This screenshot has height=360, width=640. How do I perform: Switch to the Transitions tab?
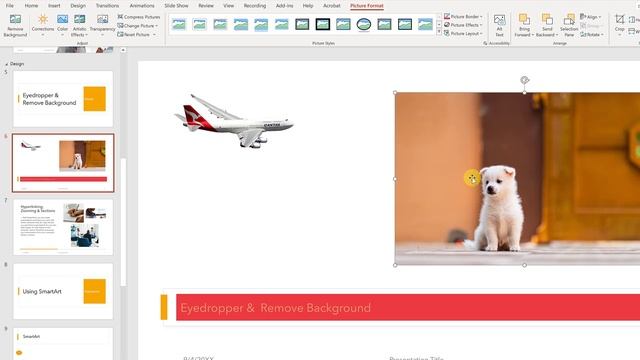107,6
